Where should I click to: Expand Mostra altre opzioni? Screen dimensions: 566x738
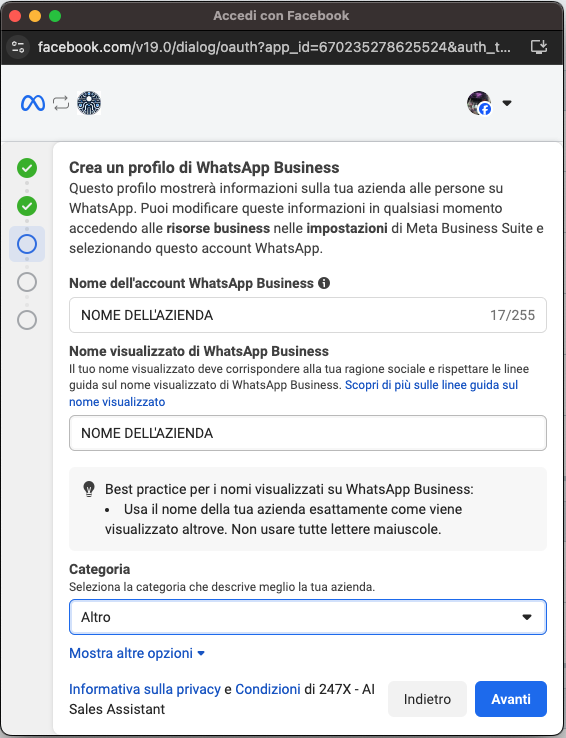pos(137,653)
